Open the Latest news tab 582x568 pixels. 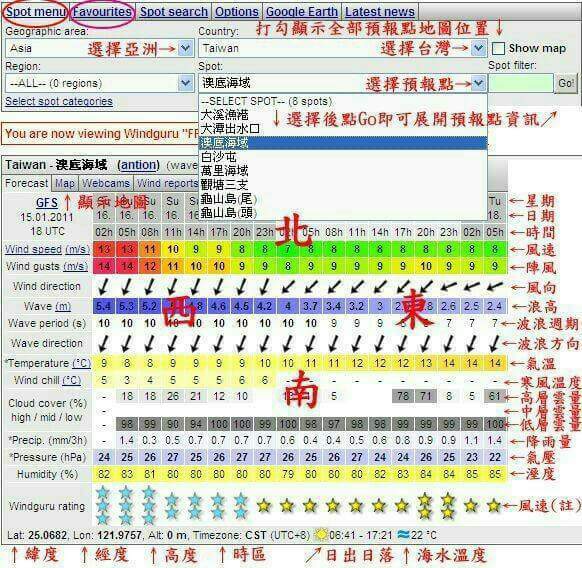coord(380,12)
